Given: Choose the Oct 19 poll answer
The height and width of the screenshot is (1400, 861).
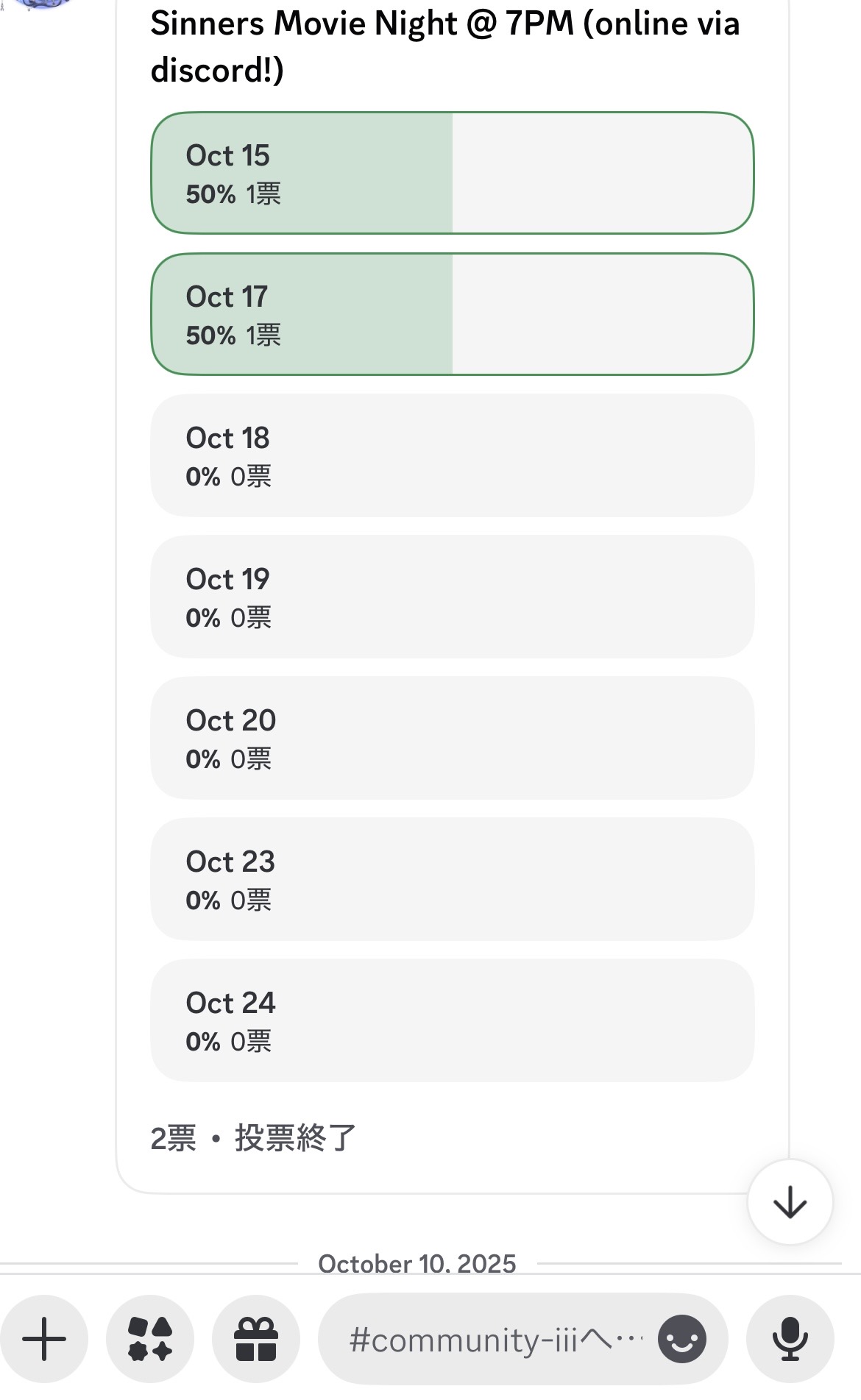Looking at the screenshot, I should click(452, 597).
